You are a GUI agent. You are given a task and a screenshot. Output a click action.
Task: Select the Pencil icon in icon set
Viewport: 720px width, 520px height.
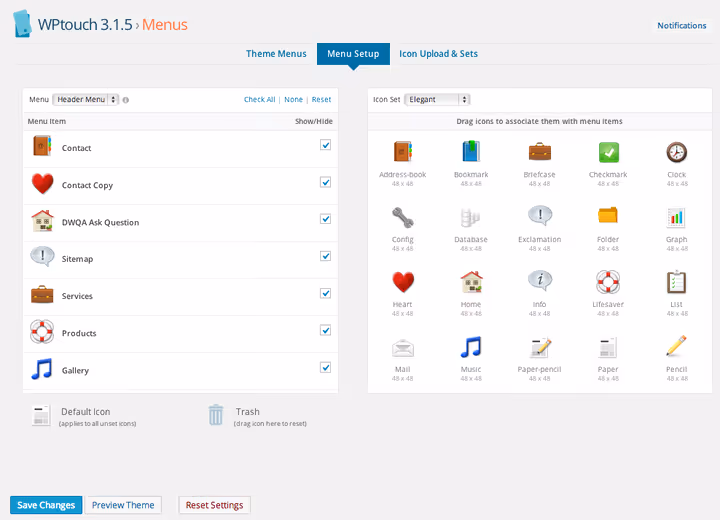677,346
